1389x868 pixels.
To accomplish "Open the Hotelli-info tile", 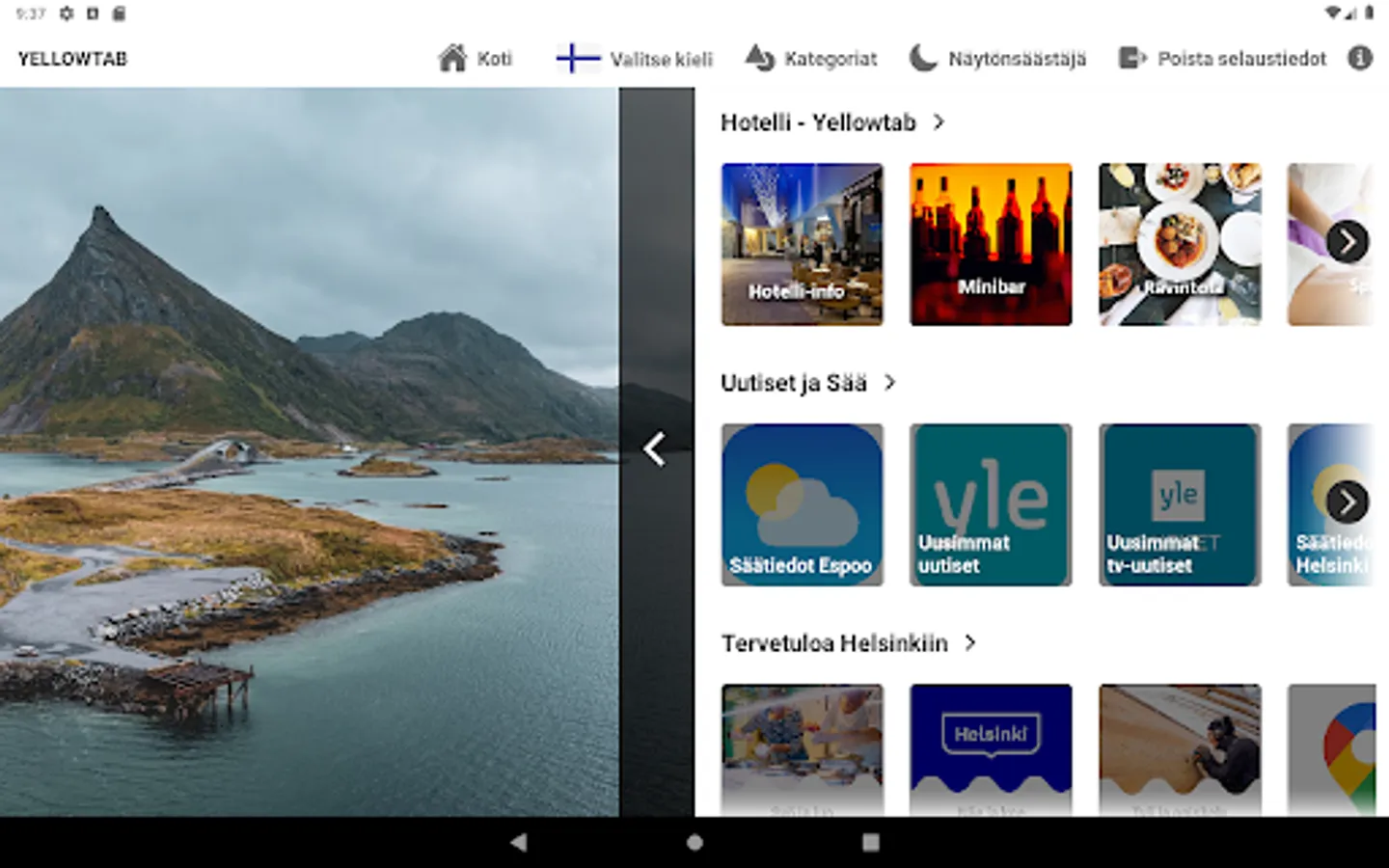I will pos(802,244).
